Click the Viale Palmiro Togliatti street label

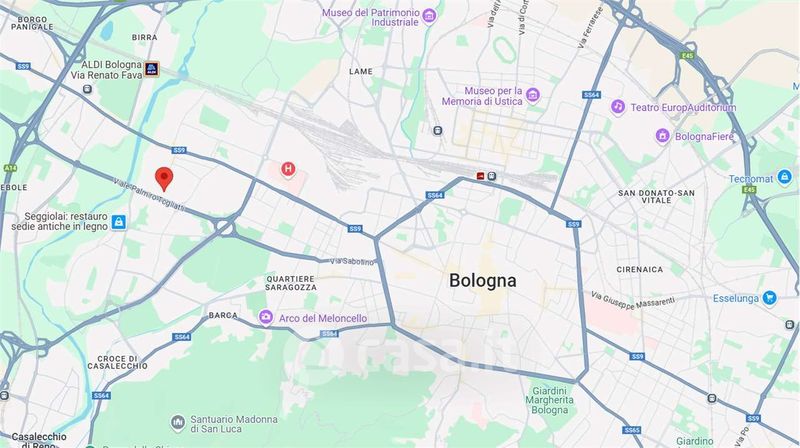tap(148, 196)
